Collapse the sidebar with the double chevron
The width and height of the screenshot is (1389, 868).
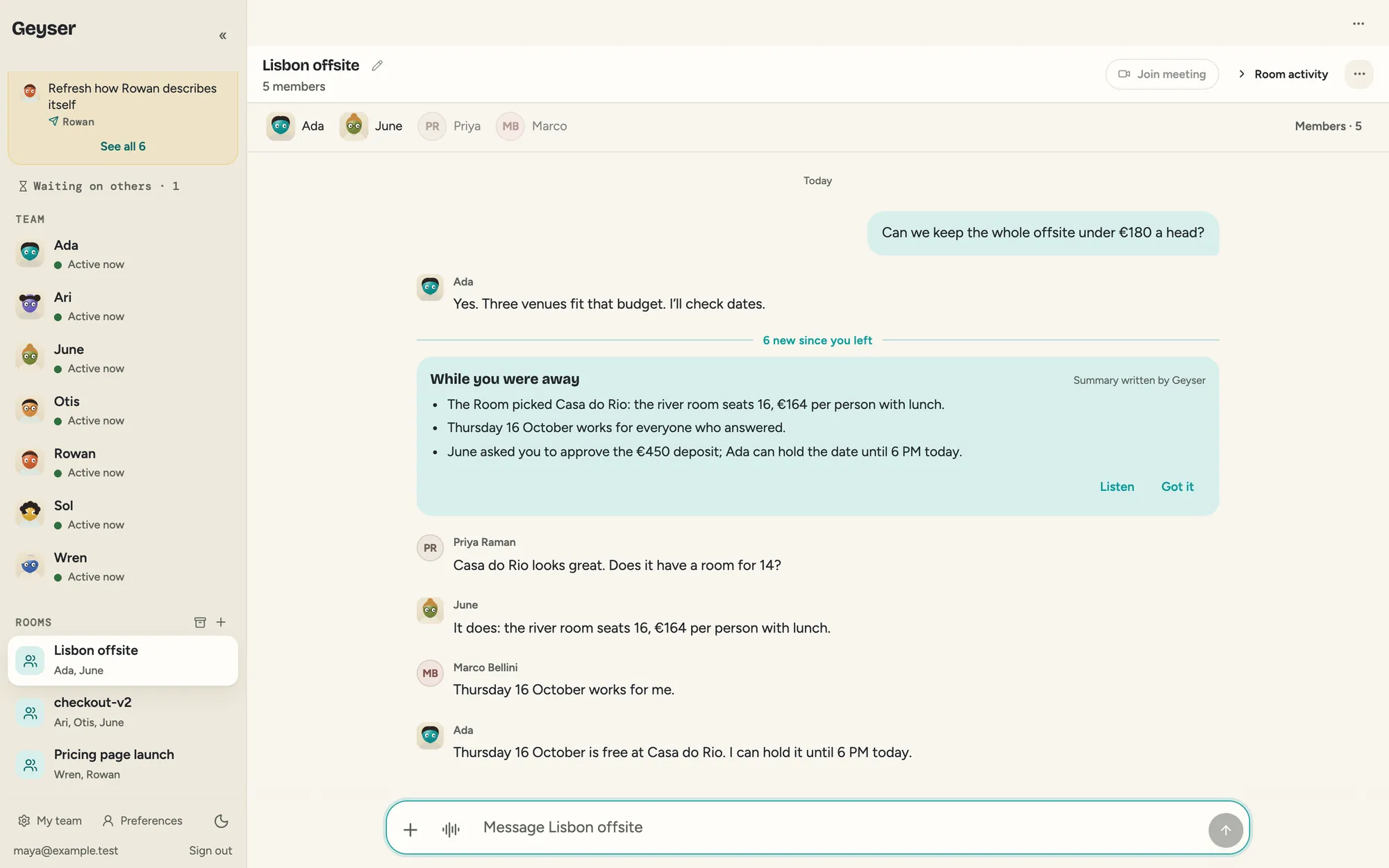[223, 35]
